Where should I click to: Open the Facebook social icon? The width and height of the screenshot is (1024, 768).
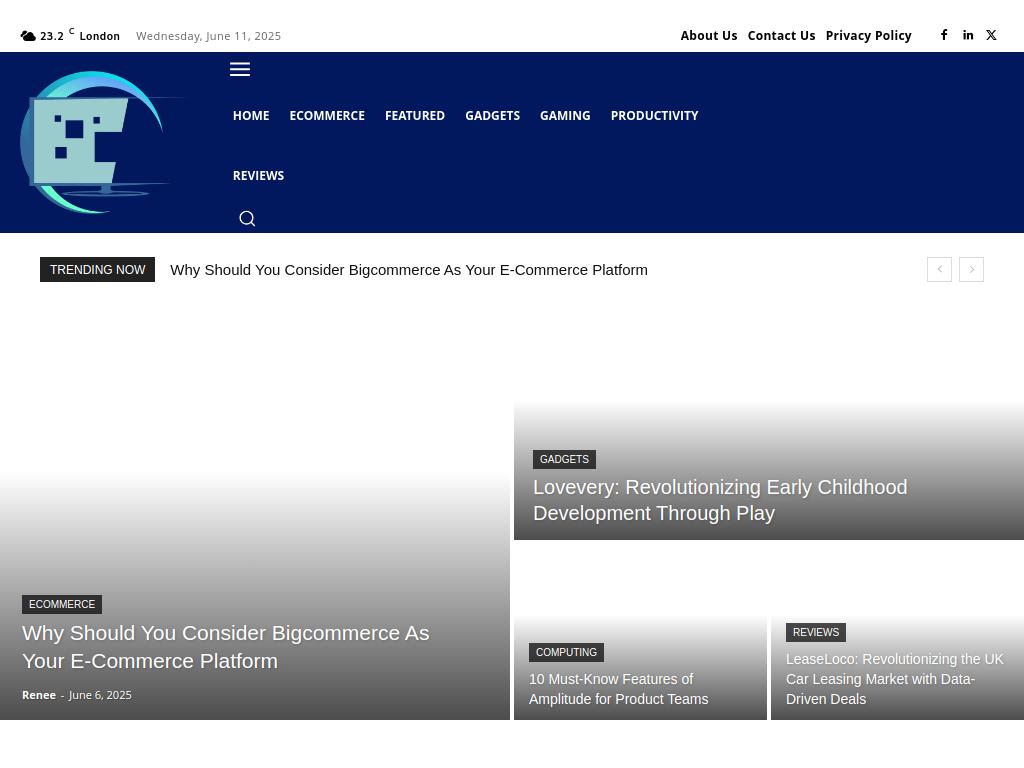coord(944,35)
